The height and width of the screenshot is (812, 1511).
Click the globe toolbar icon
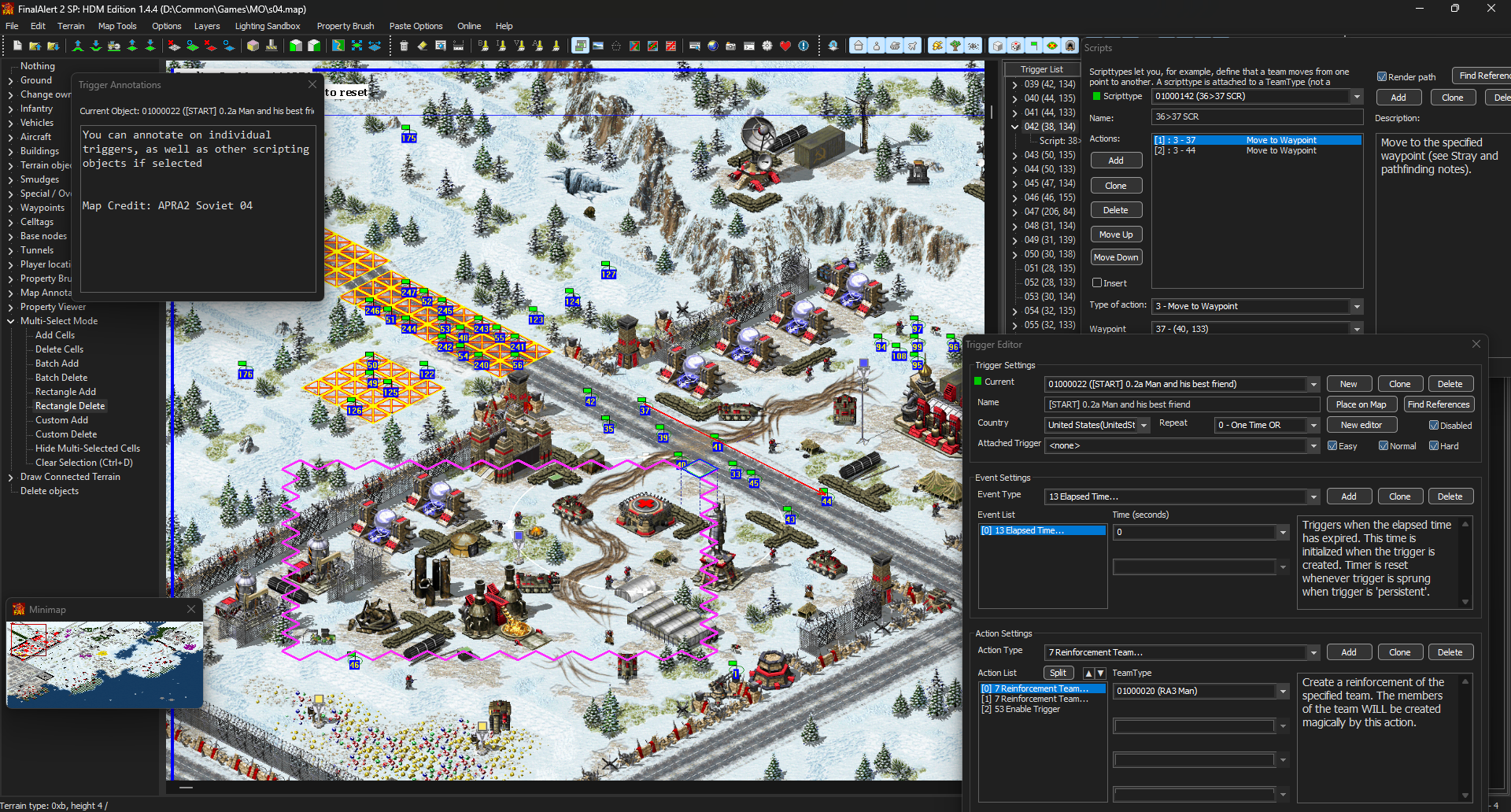tap(713, 46)
